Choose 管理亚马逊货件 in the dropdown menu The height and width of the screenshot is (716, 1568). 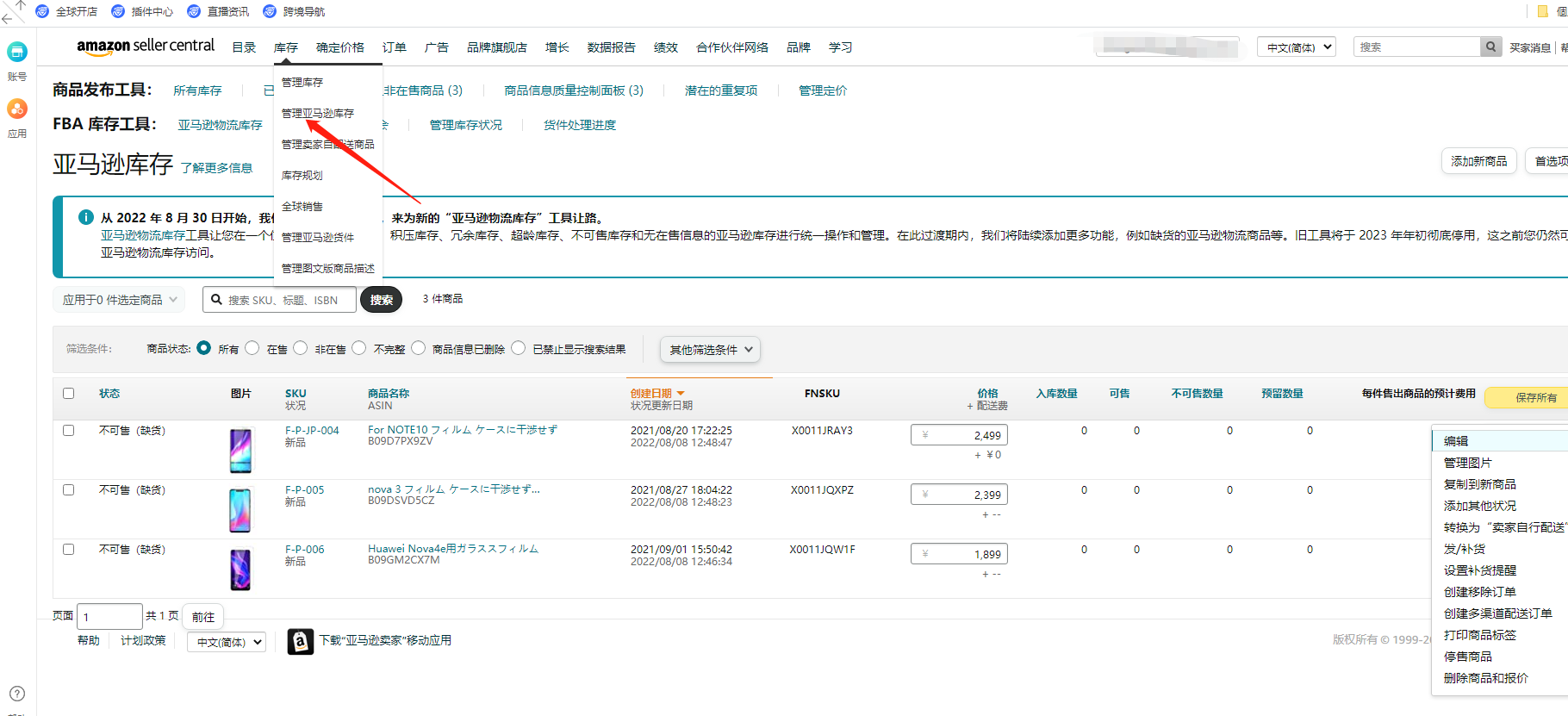pyautogui.click(x=318, y=238)
